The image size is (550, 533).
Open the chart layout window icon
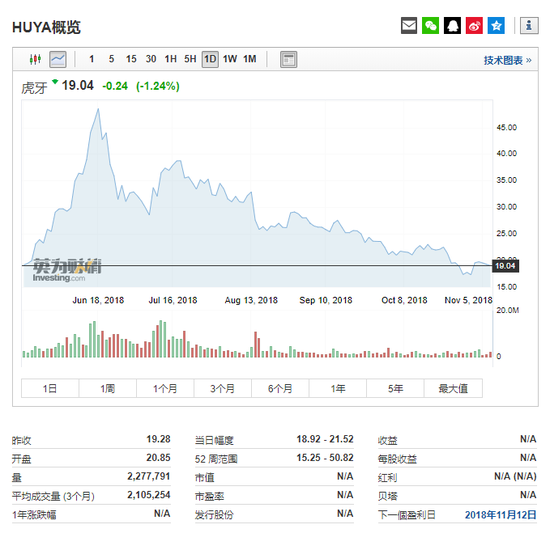(288, 59)
